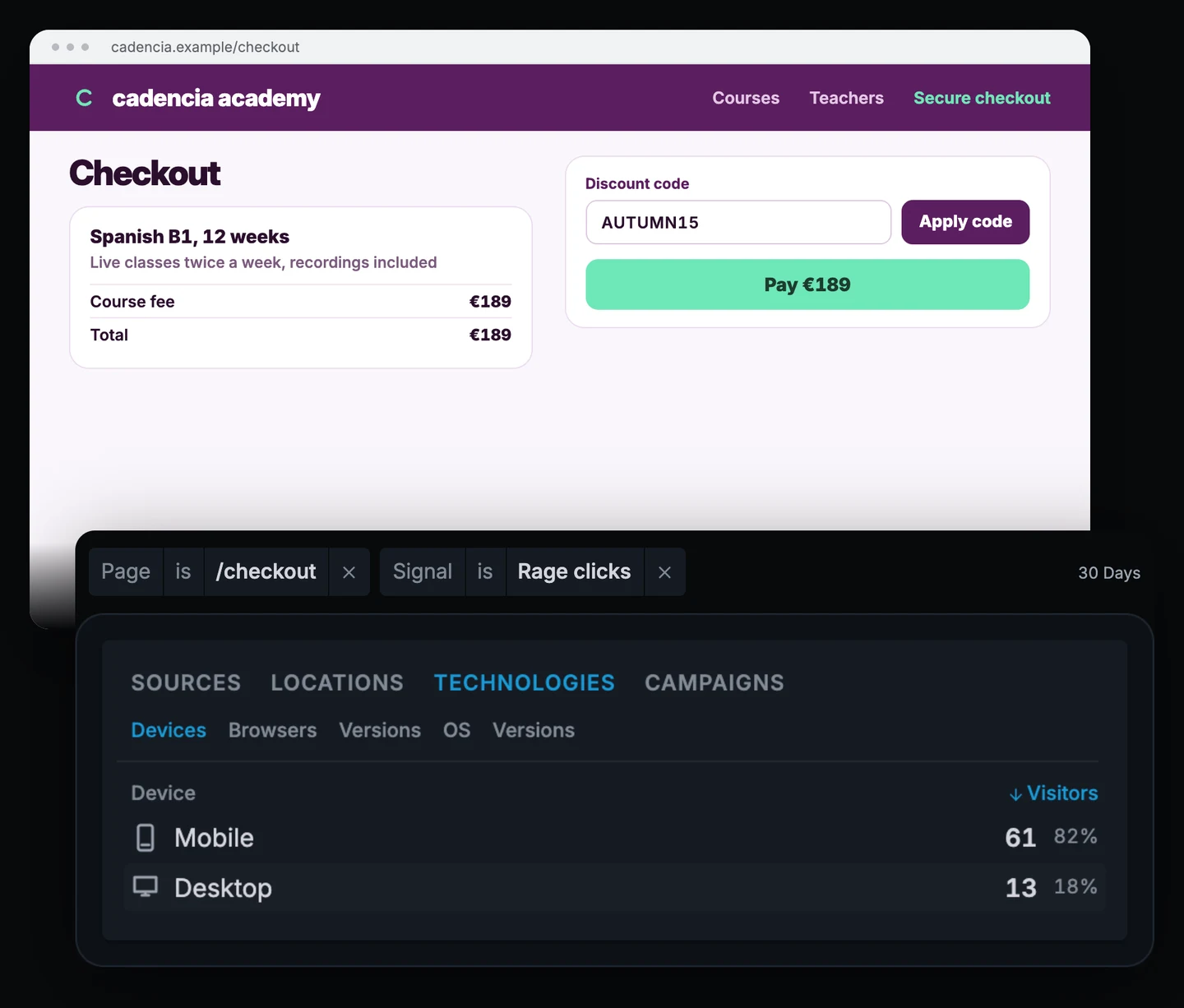Select the Desktop device row
The height and width of the screenshot is (1008, 1184).
615,887
